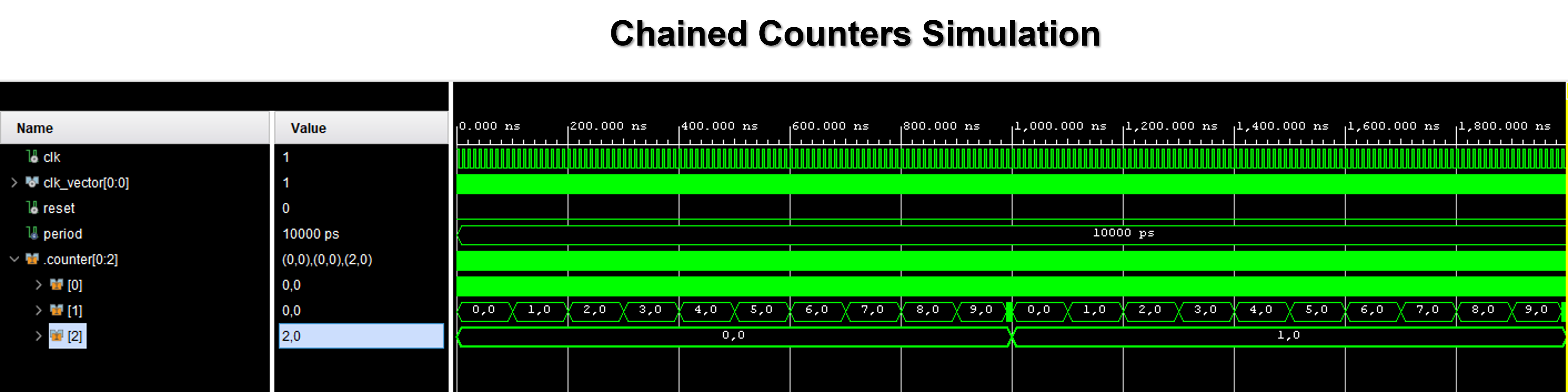Click the icon next to counter element [0]

pos(56,285)
